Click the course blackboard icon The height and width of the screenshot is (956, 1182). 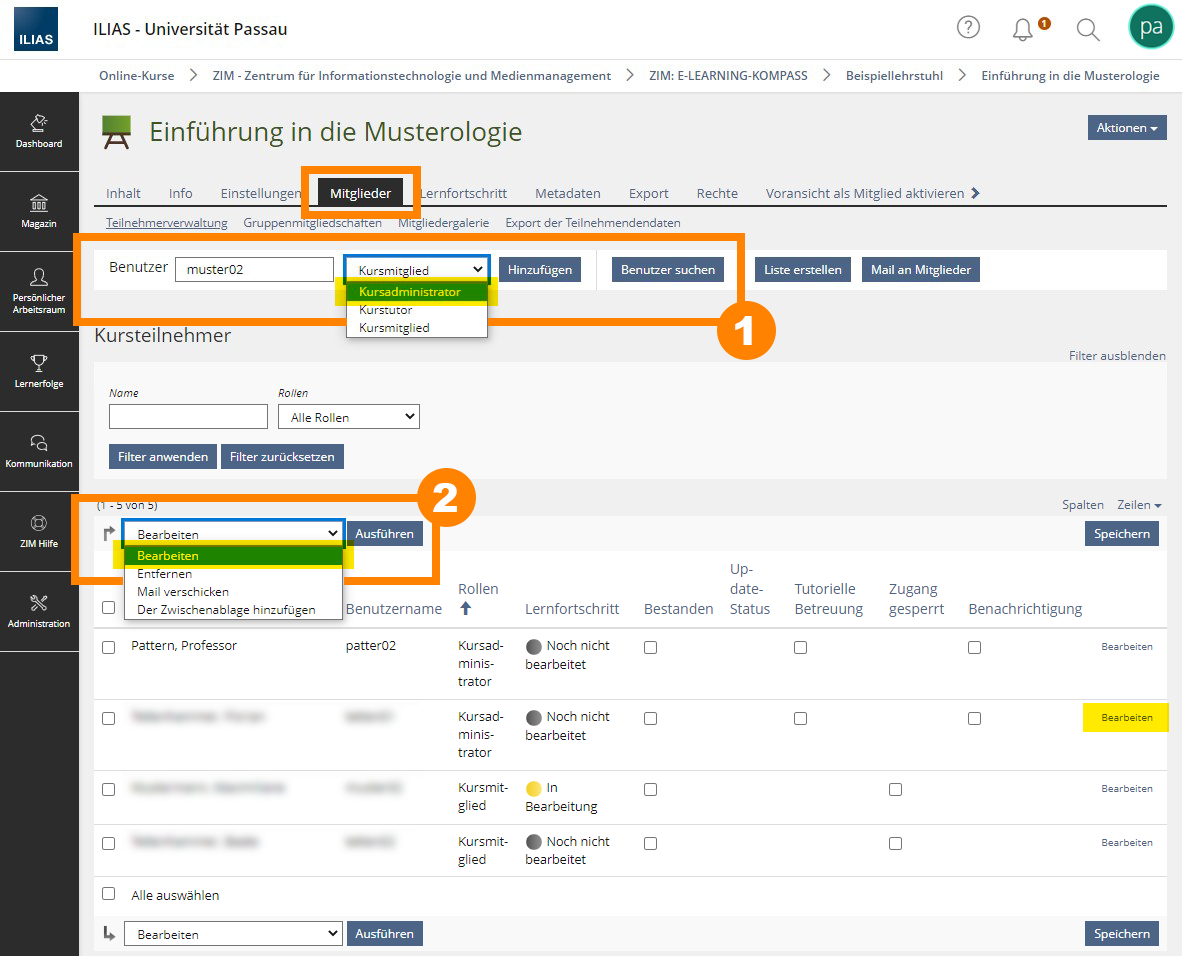coord(116,132)
